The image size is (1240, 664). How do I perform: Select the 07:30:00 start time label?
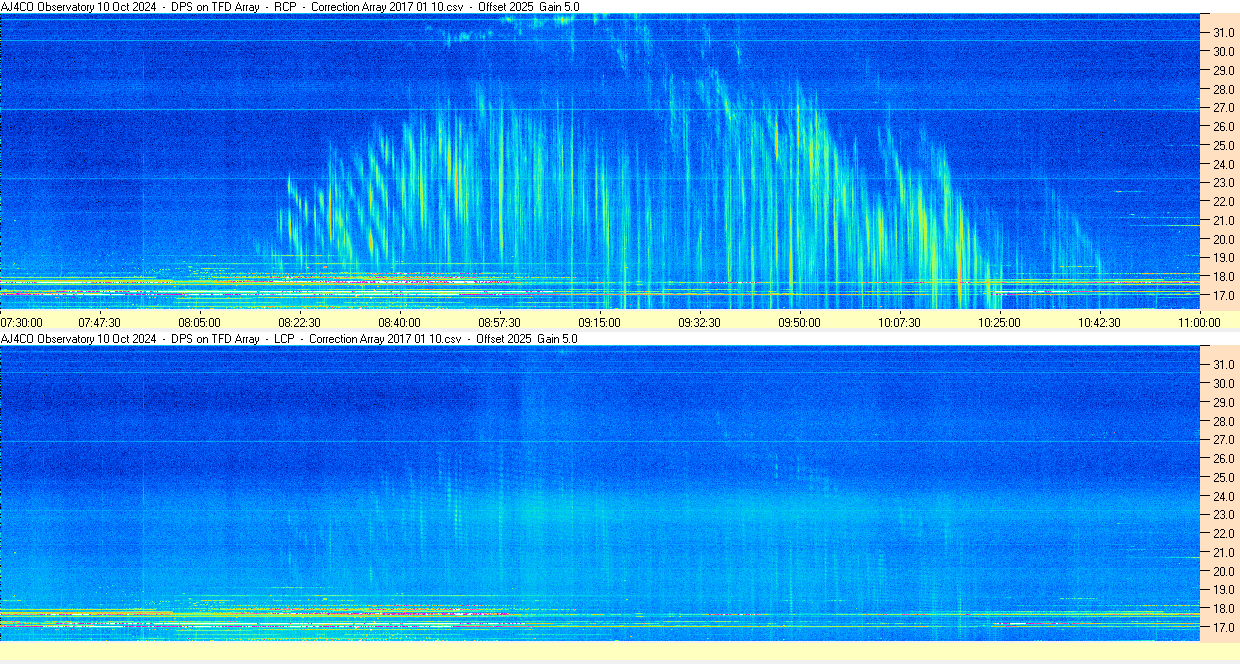22,323
